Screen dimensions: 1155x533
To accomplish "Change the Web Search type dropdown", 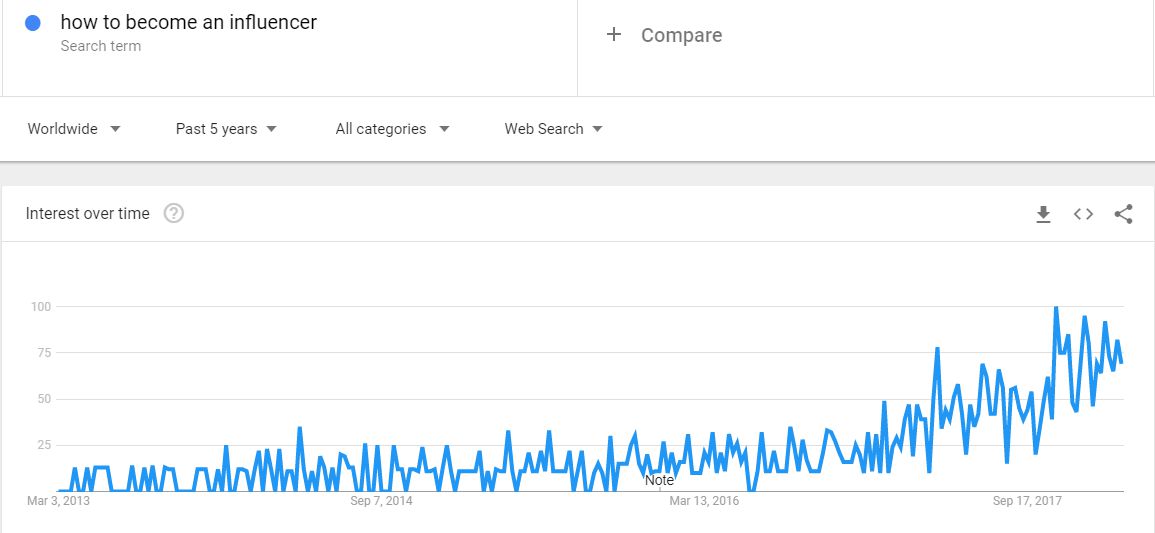I will point(553,129).
